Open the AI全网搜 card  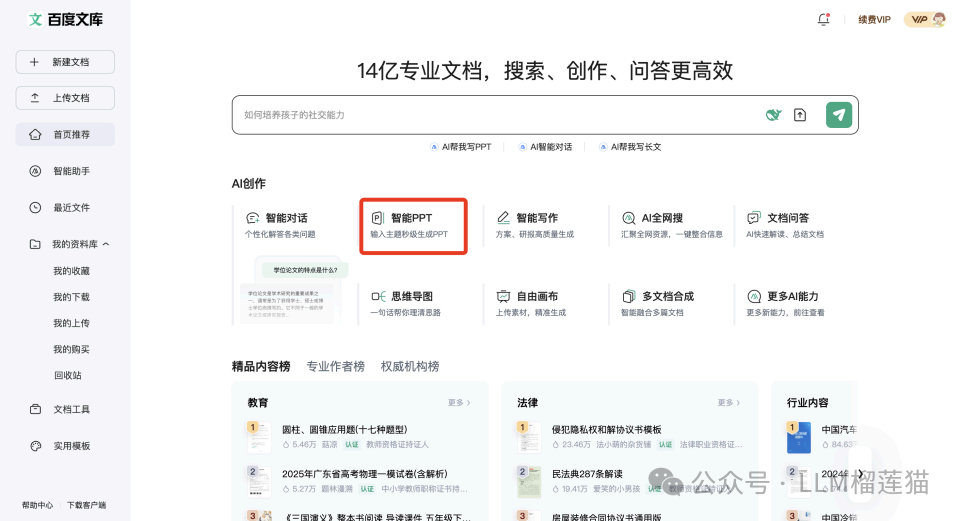pyautogui.click(x=672, y=225)
